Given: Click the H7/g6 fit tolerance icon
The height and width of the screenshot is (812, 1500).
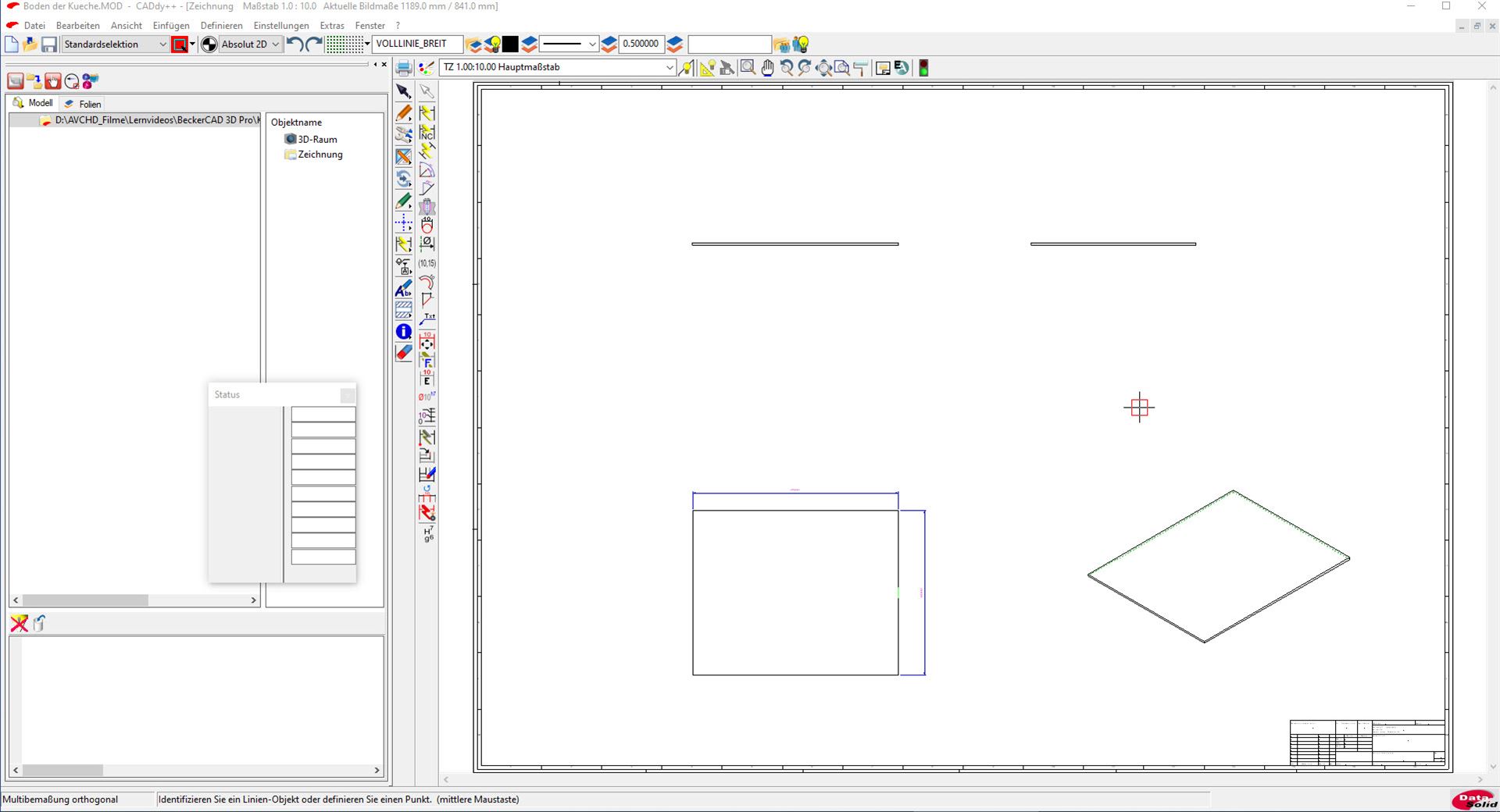Looking at the screenshot, I should (427, 534).
